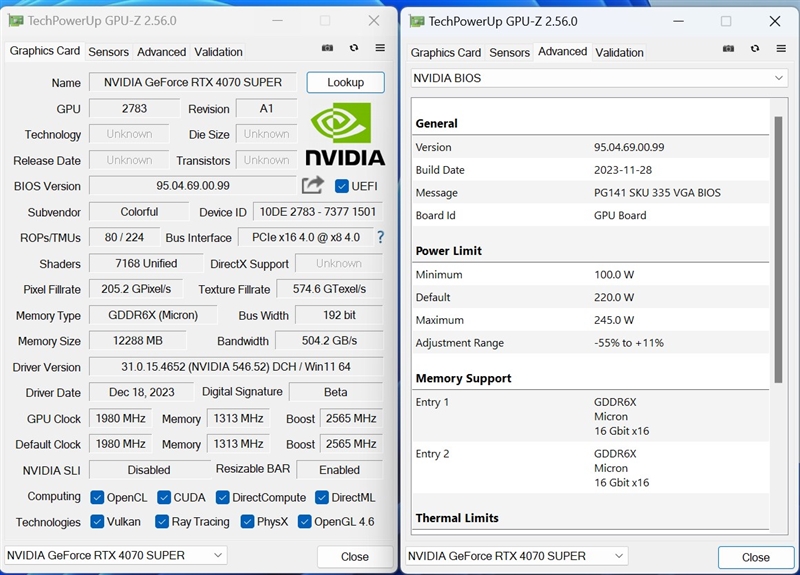The image size is (800, 575).
Task: Click Entry 2 memory support row
Action: (x=591, y=468)
